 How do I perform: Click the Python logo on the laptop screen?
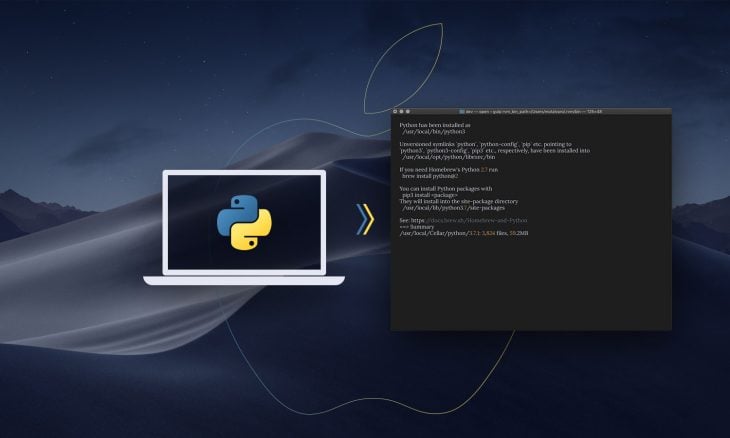(244, 222)
